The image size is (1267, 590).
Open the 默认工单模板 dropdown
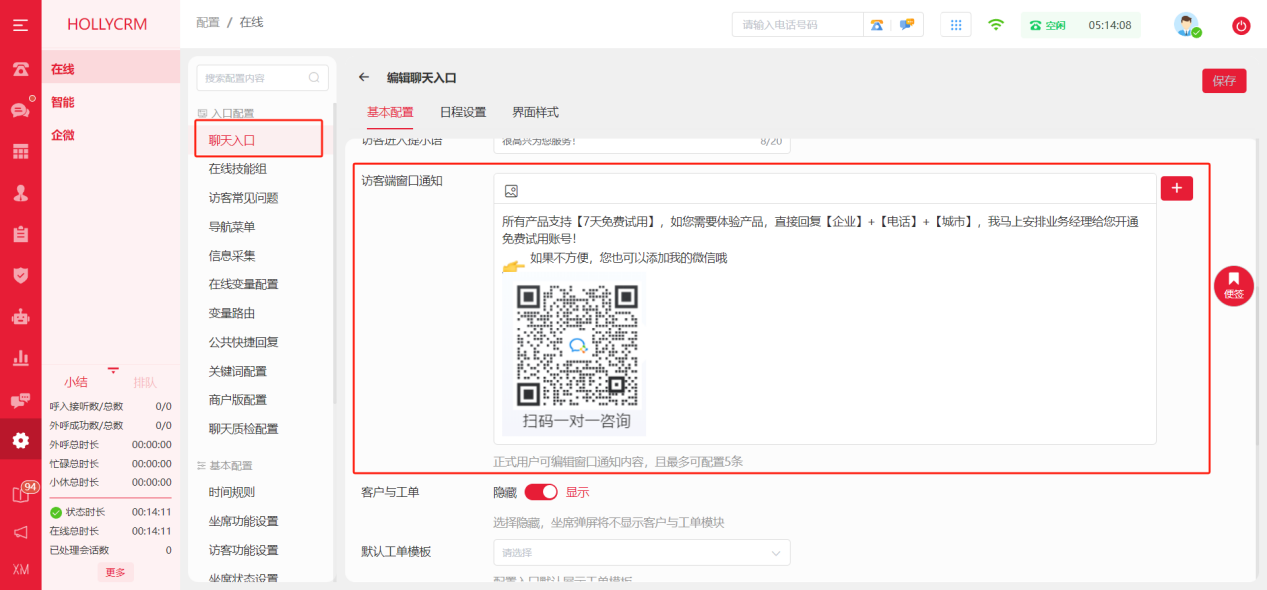642,553
